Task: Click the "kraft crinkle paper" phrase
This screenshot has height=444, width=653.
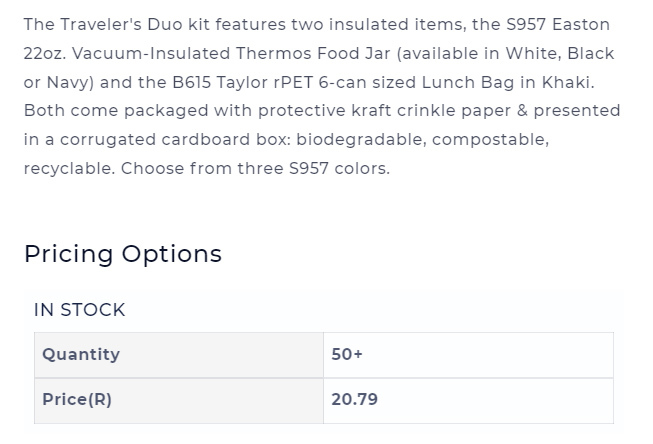Action: pyautogui.click(x=431, y=111)
